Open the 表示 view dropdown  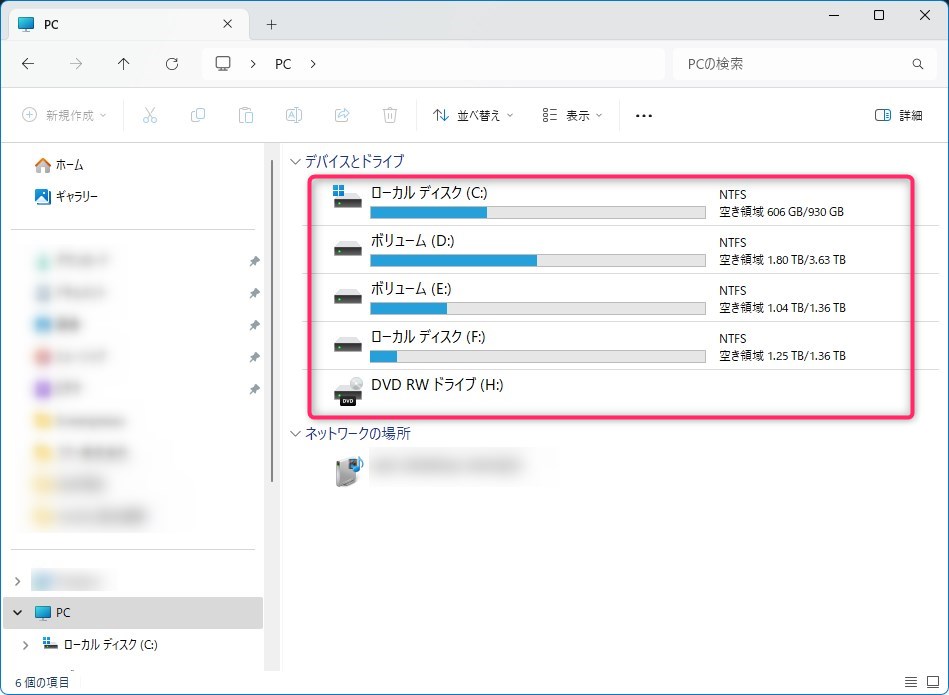572,115
